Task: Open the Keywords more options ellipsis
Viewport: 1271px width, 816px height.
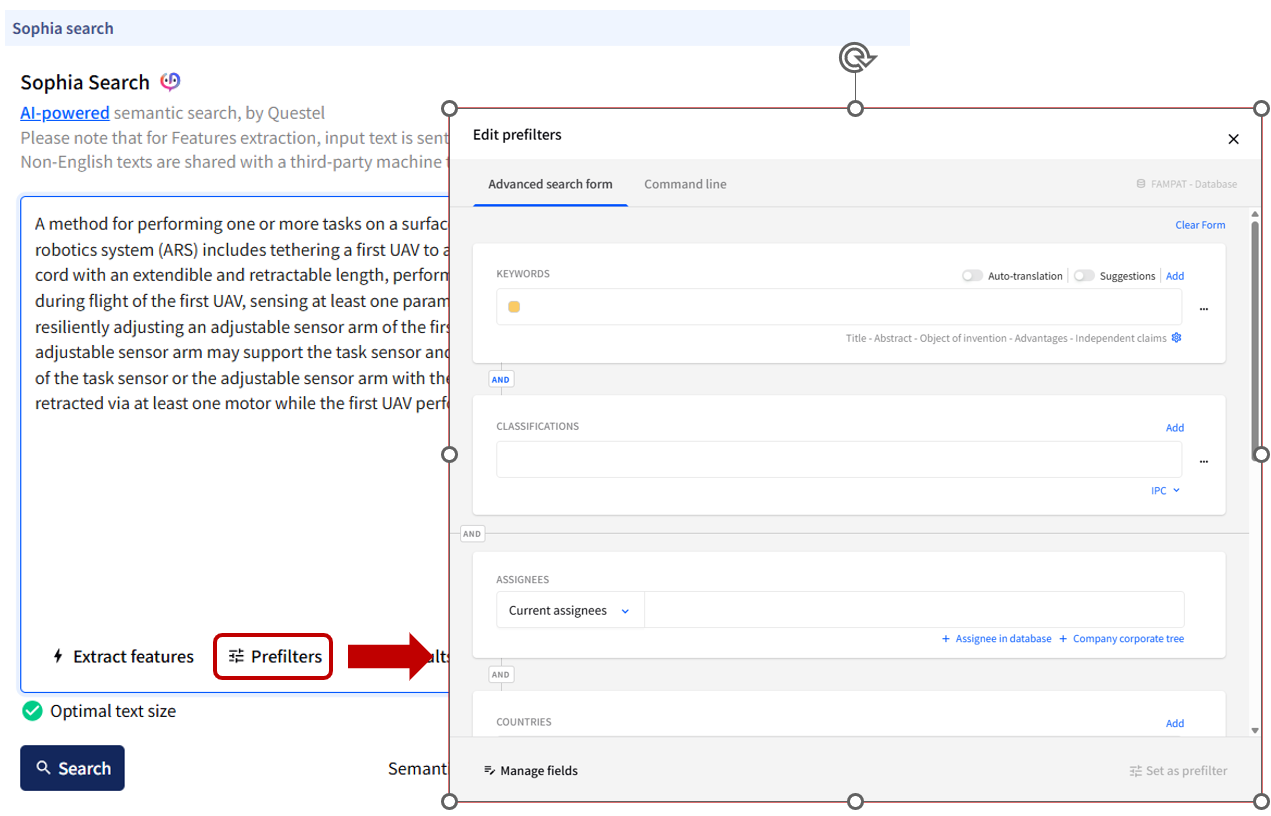Action: (1203, 309)
